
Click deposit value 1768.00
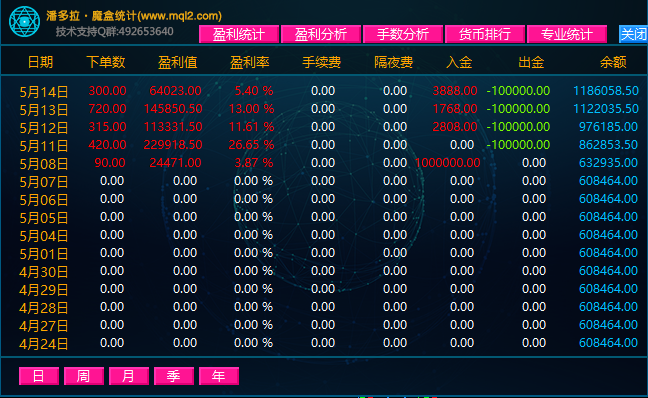point(455,109)
